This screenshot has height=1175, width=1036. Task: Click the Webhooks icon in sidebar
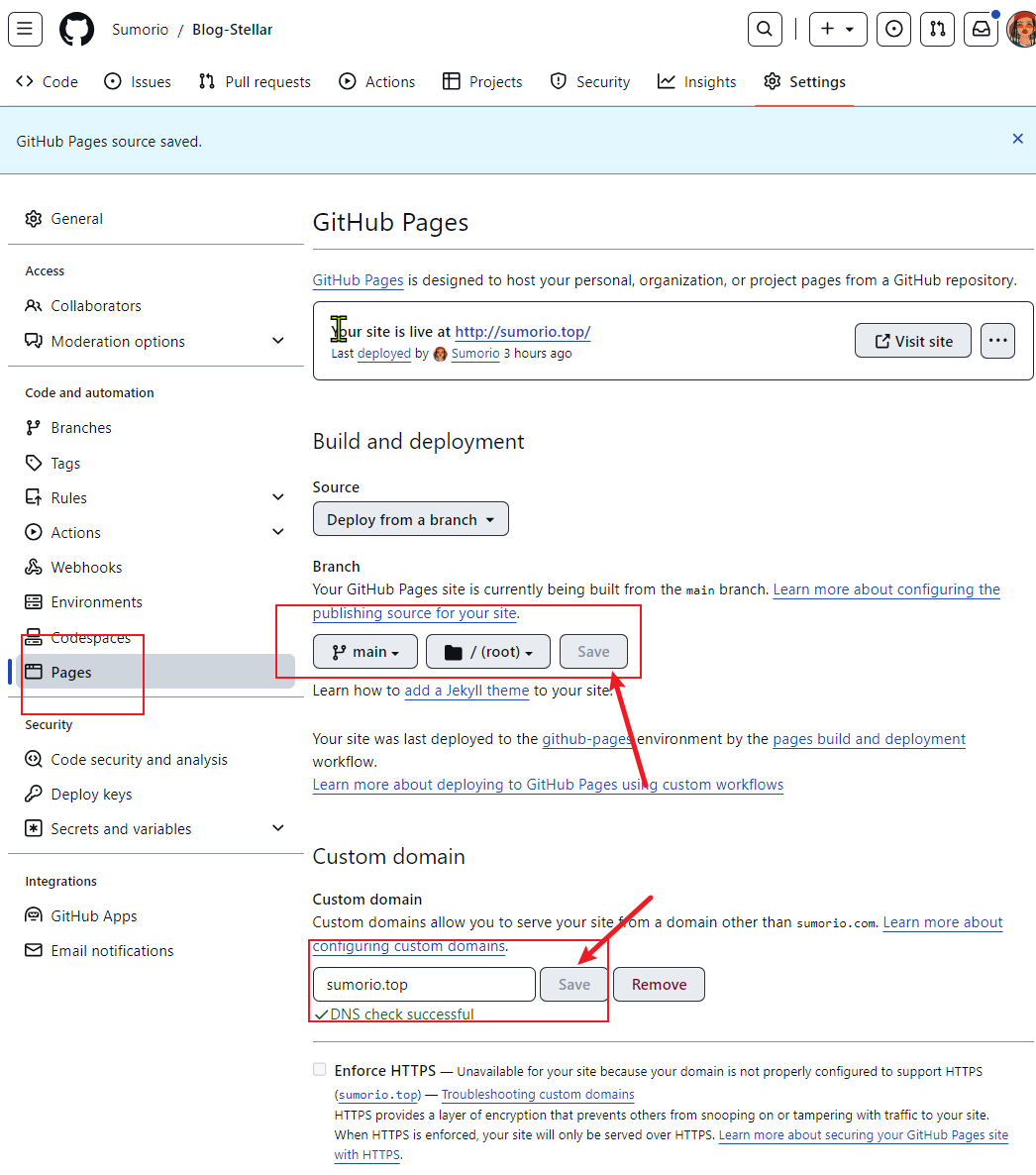[x=33, y=568]
